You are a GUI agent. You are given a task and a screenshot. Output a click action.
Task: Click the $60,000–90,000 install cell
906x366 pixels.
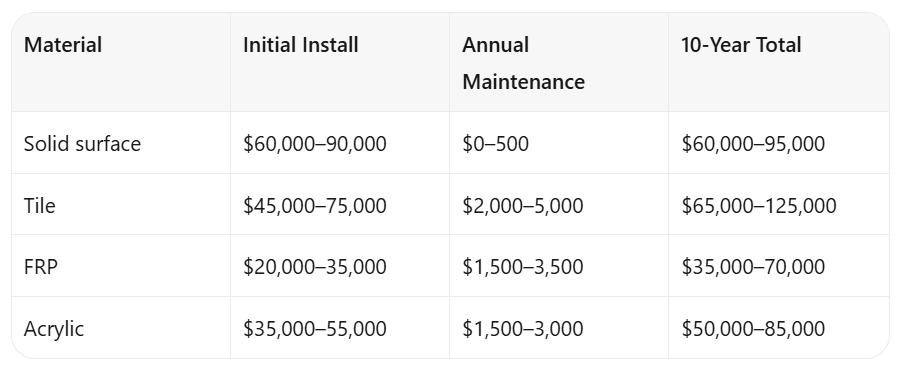click(314, 143)
